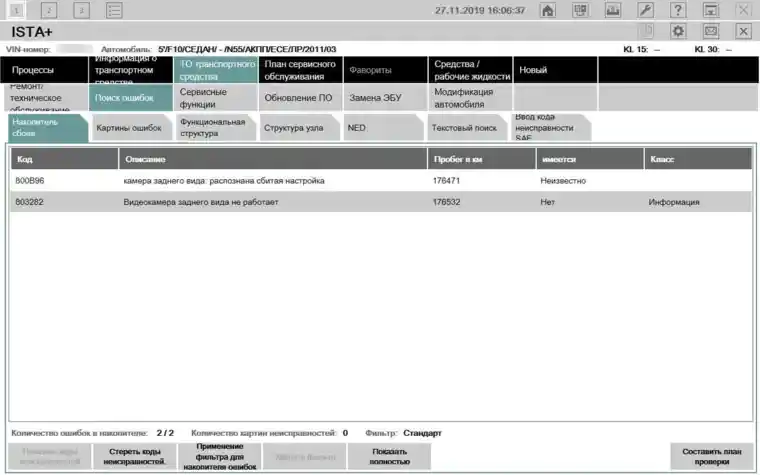Click the vehicle description 5'/F10/СЕДАН text
Viewport: 760px width, 475px height.
click(x=247, y=49)
